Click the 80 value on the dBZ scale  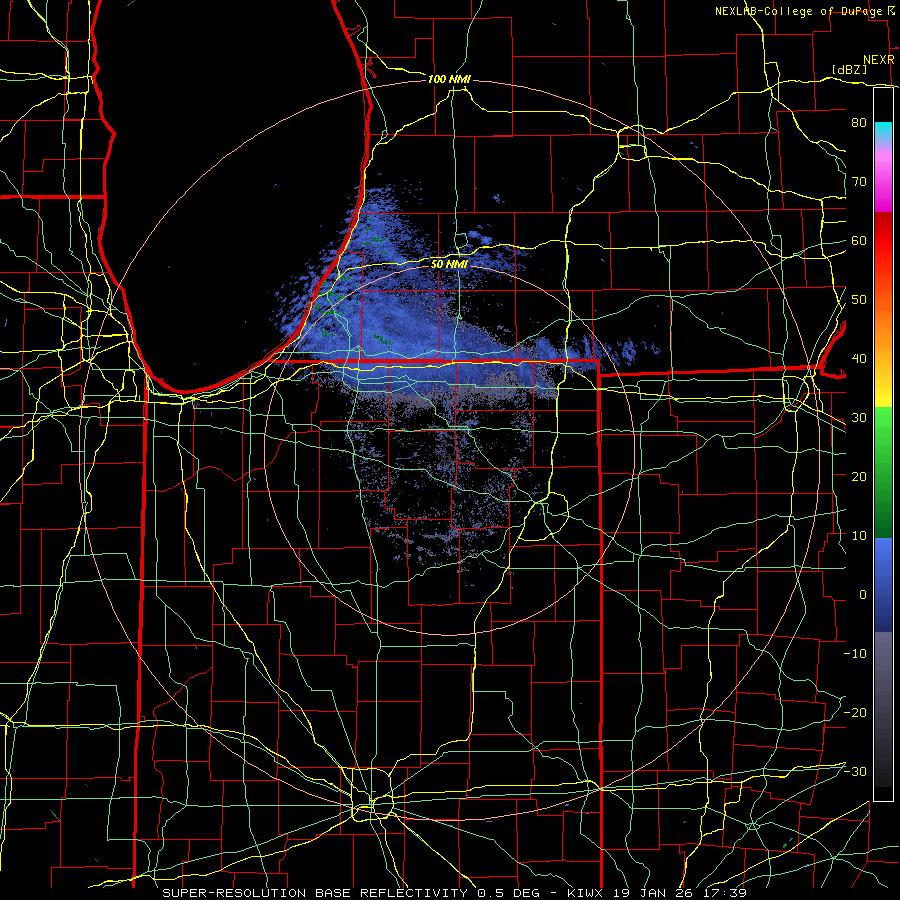[859, 123]
